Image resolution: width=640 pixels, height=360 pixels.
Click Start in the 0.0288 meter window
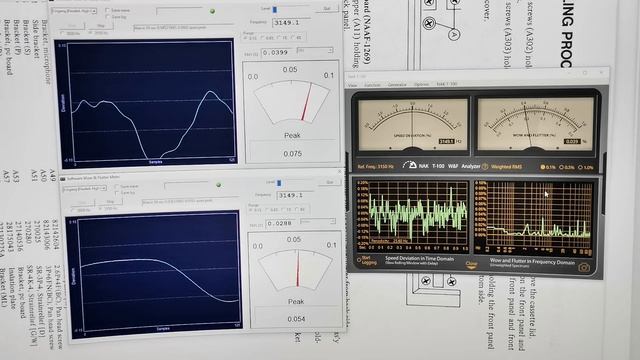[82, 202]
